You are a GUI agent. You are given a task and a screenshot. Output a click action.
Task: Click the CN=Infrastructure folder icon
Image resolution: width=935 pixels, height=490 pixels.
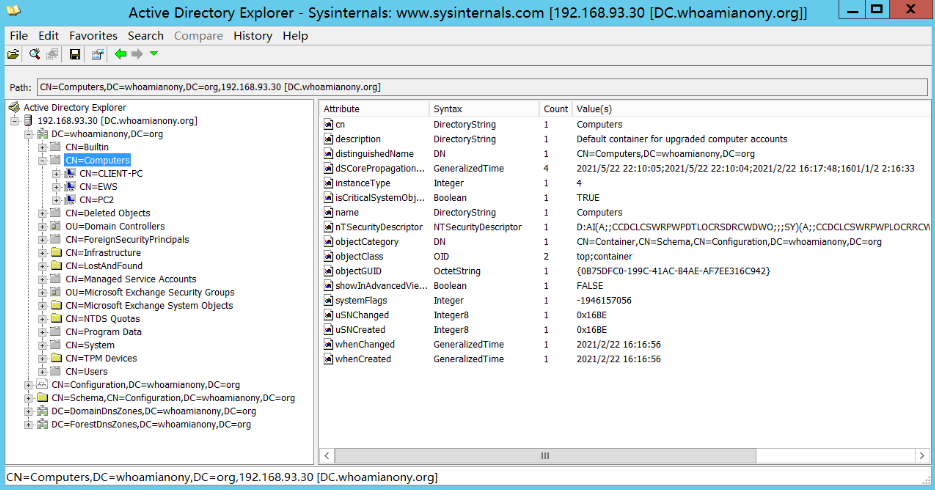point(56,253)
